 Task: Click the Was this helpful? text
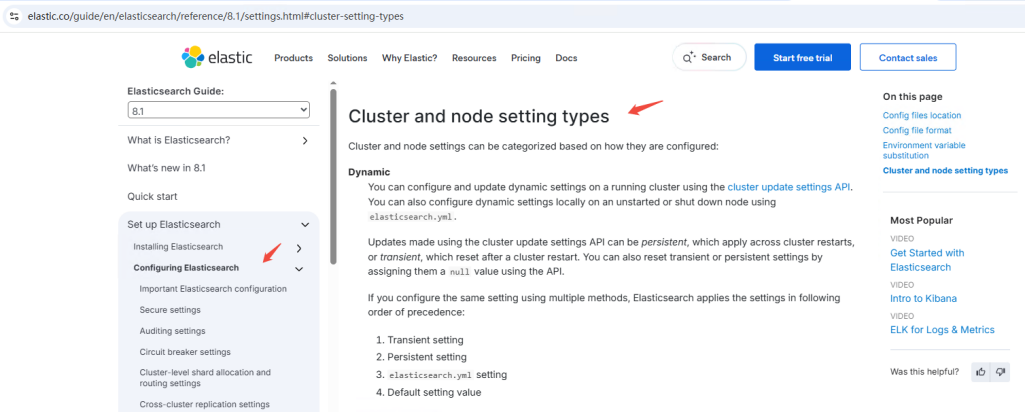(925, 372)
